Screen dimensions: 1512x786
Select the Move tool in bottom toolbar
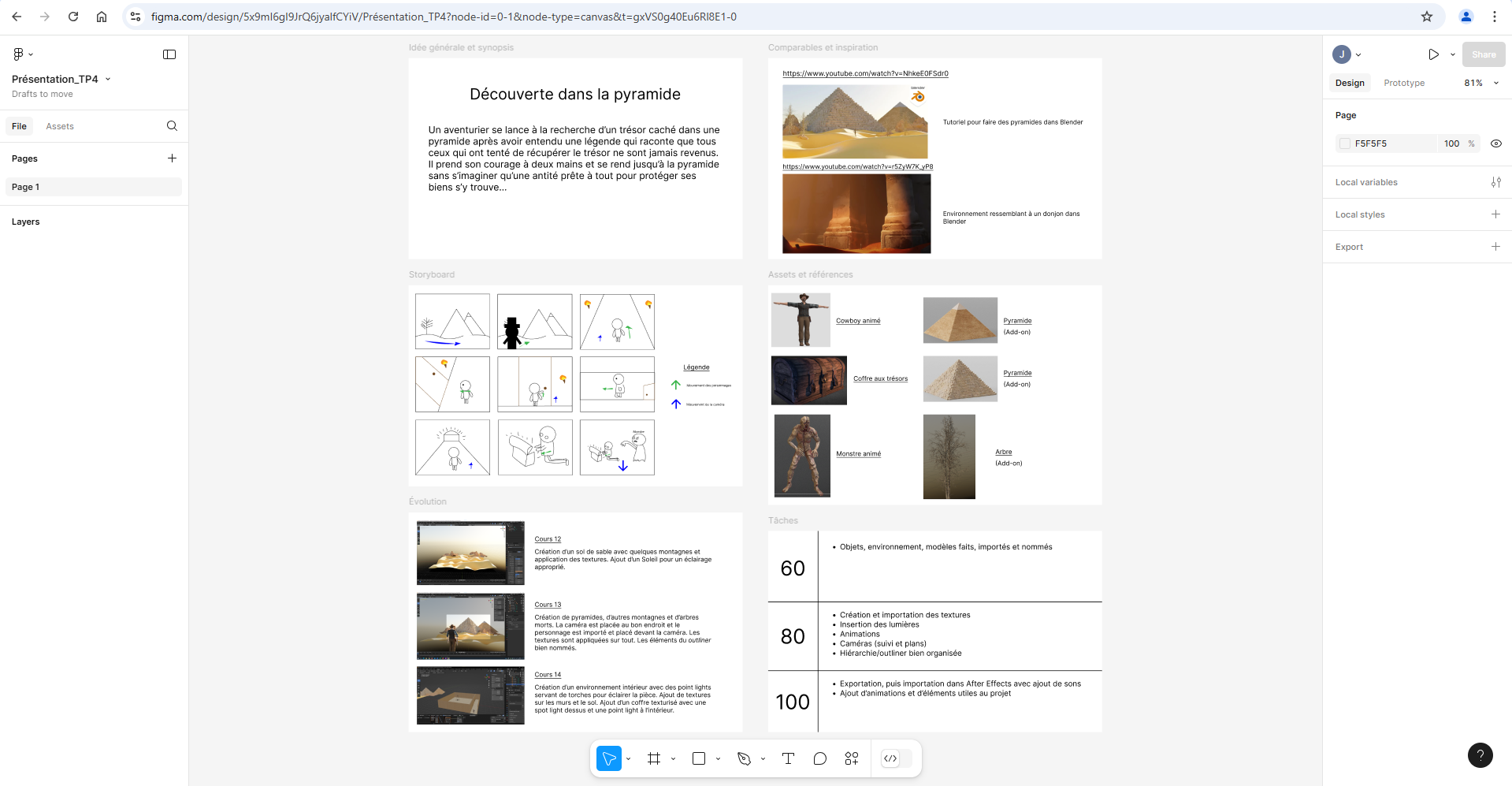click(x=608, y=758)
